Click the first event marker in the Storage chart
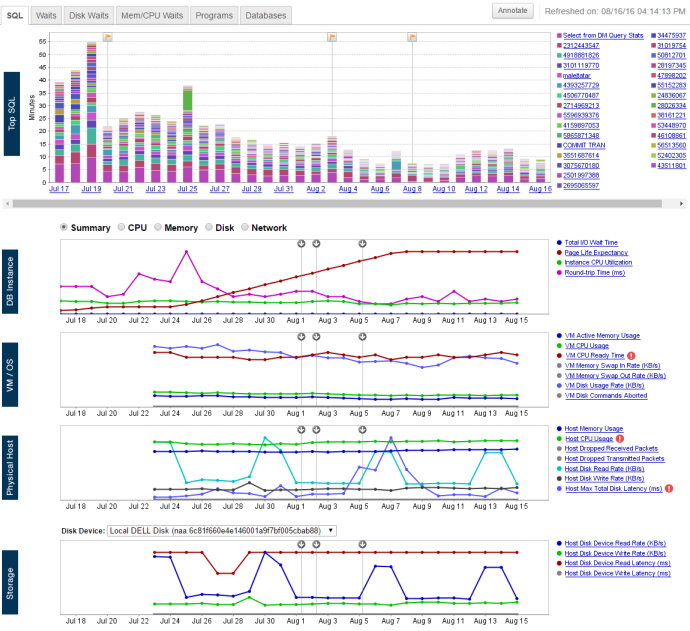690x631 pixels. (302, 545)
